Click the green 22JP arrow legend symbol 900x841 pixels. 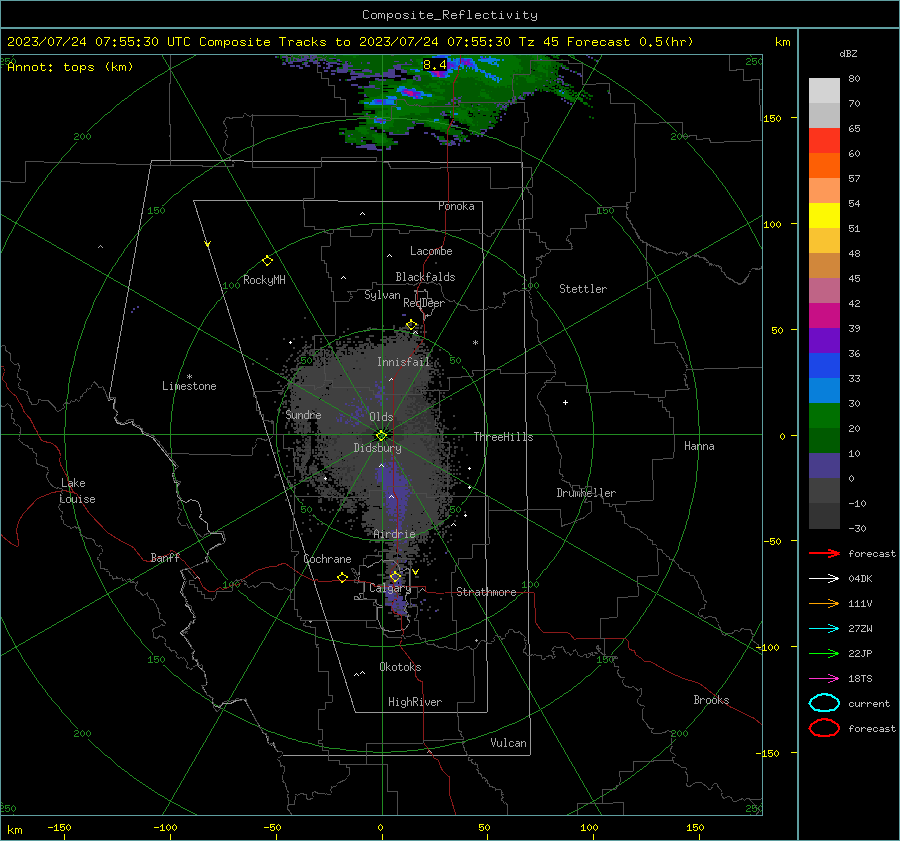coord(824,653)
